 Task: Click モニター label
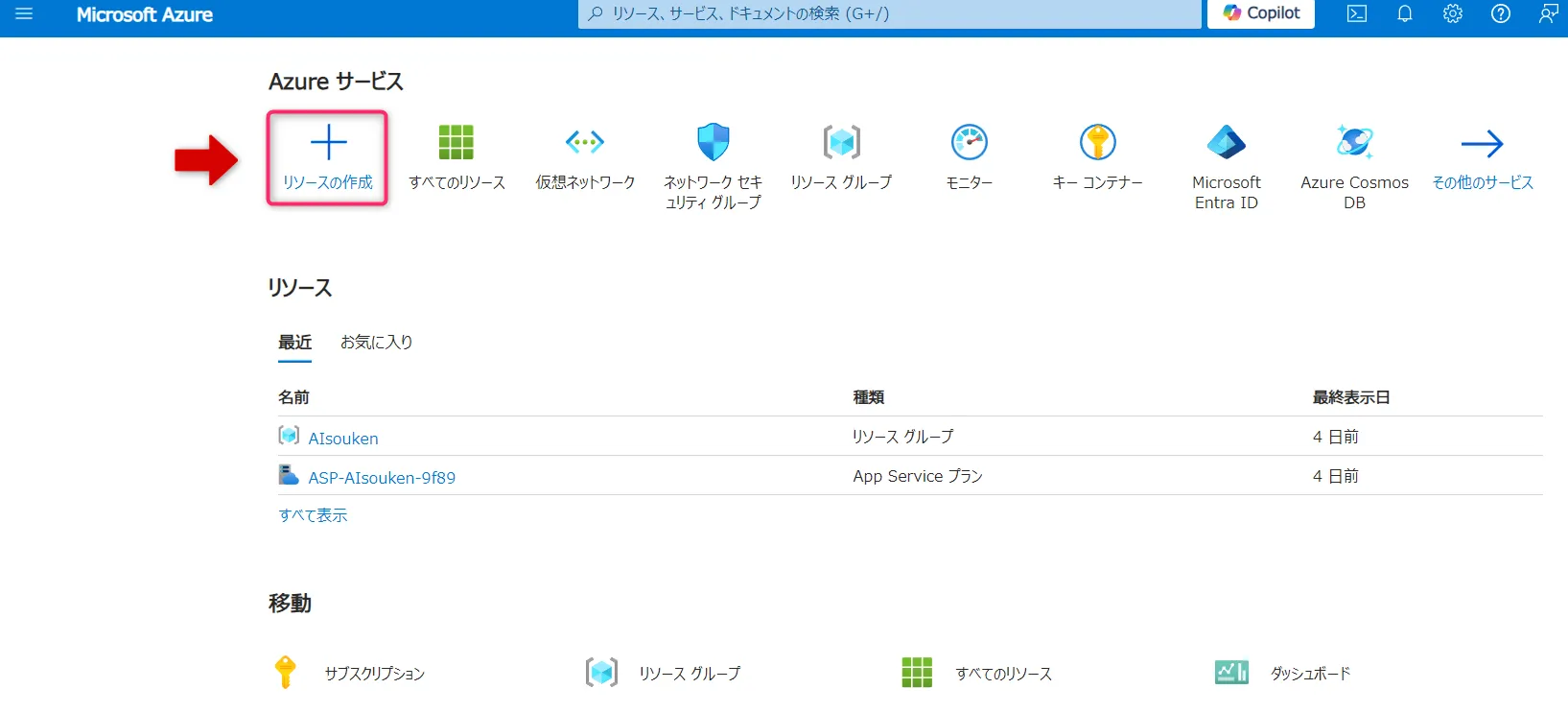970,182
